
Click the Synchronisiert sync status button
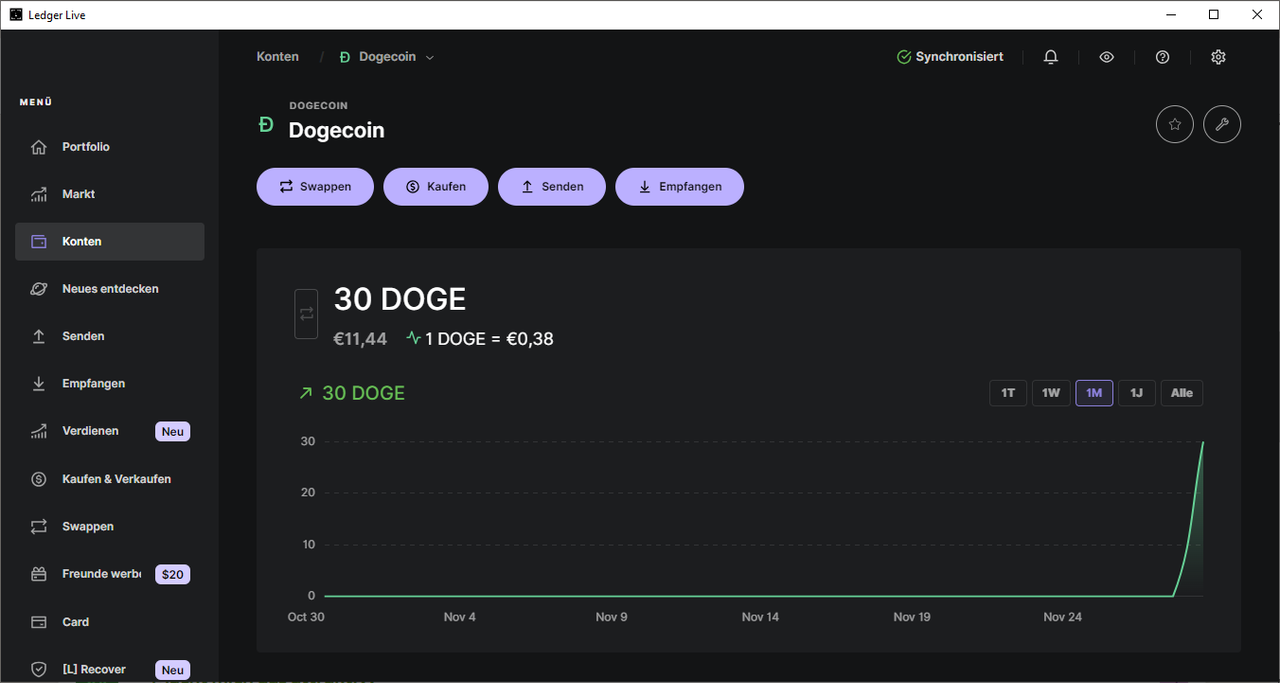tap(950, 57)
